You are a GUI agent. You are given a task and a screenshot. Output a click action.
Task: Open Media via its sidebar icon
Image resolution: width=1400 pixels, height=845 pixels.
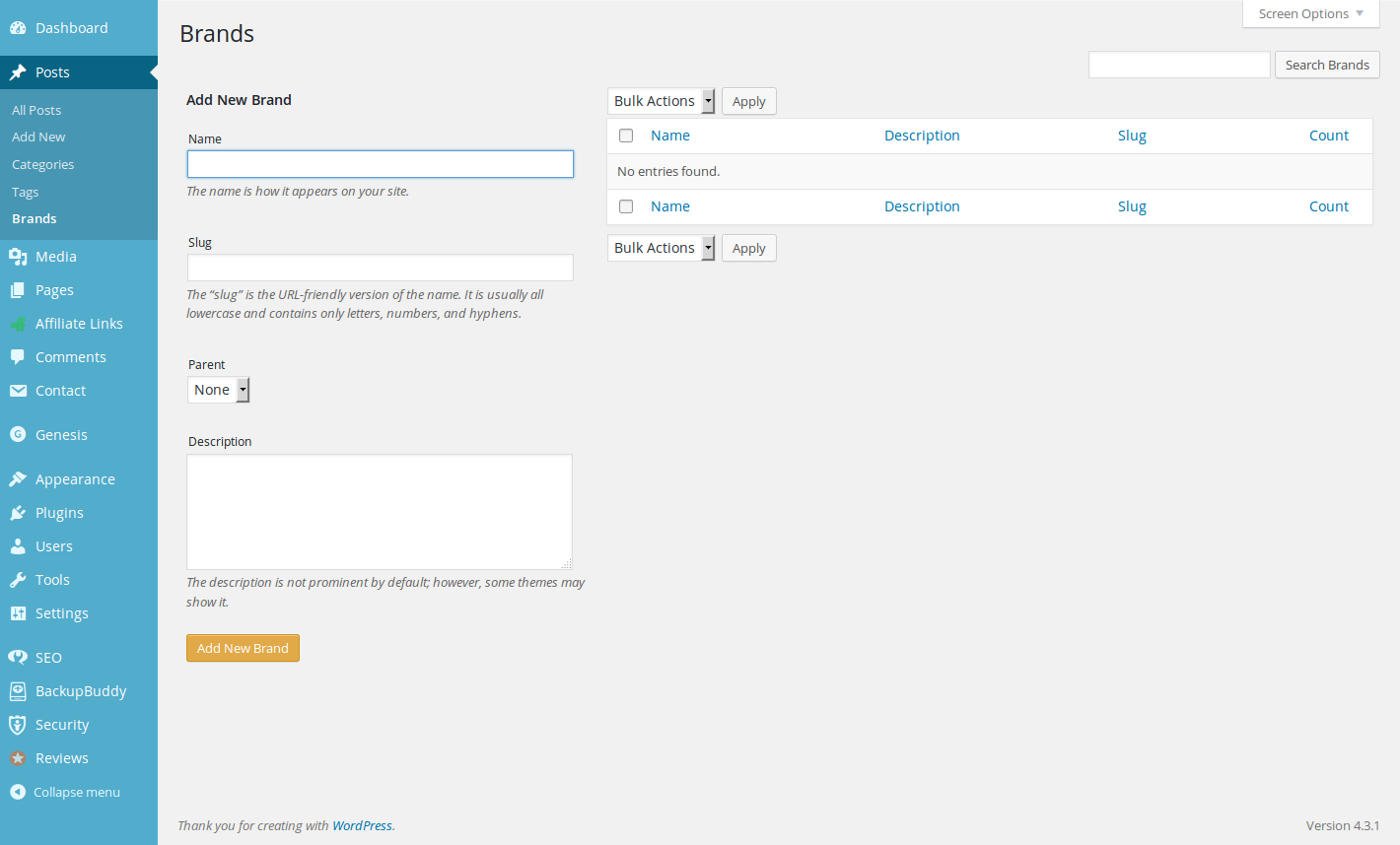point(17,257)
